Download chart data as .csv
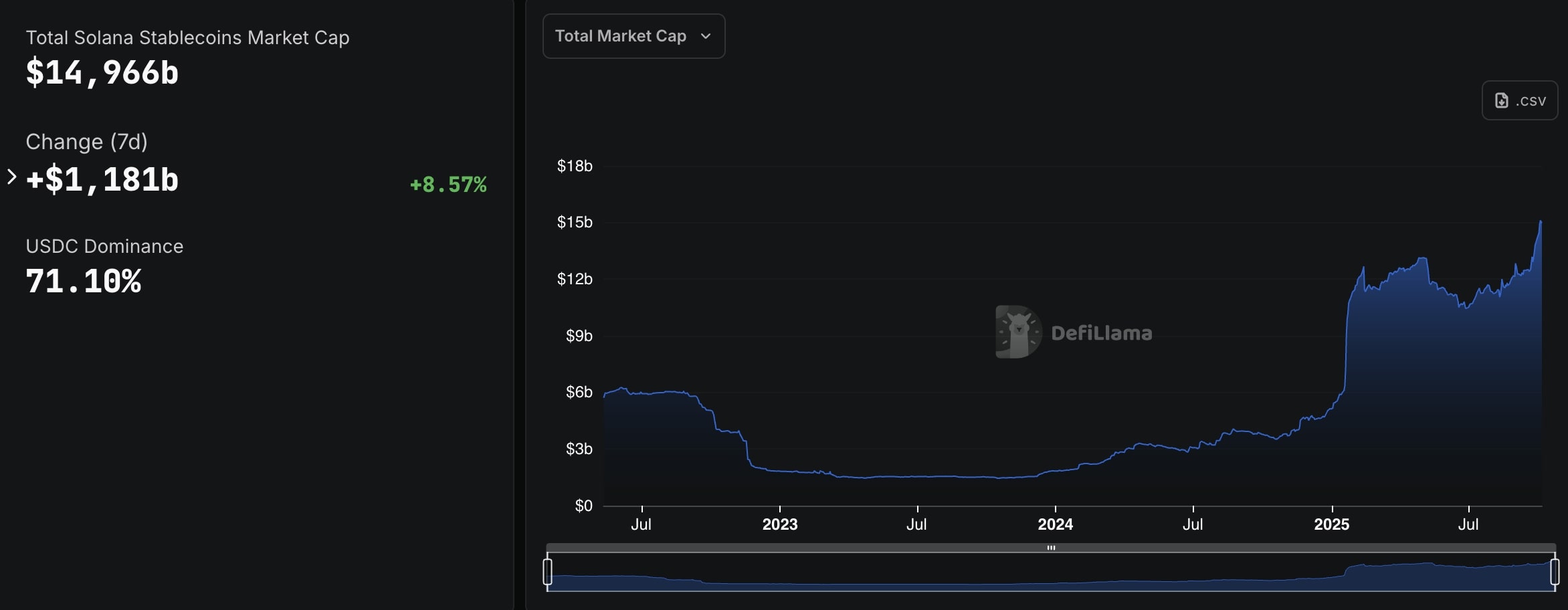The width and height of the screenshot is (1568, 610). coord(1519,100)
